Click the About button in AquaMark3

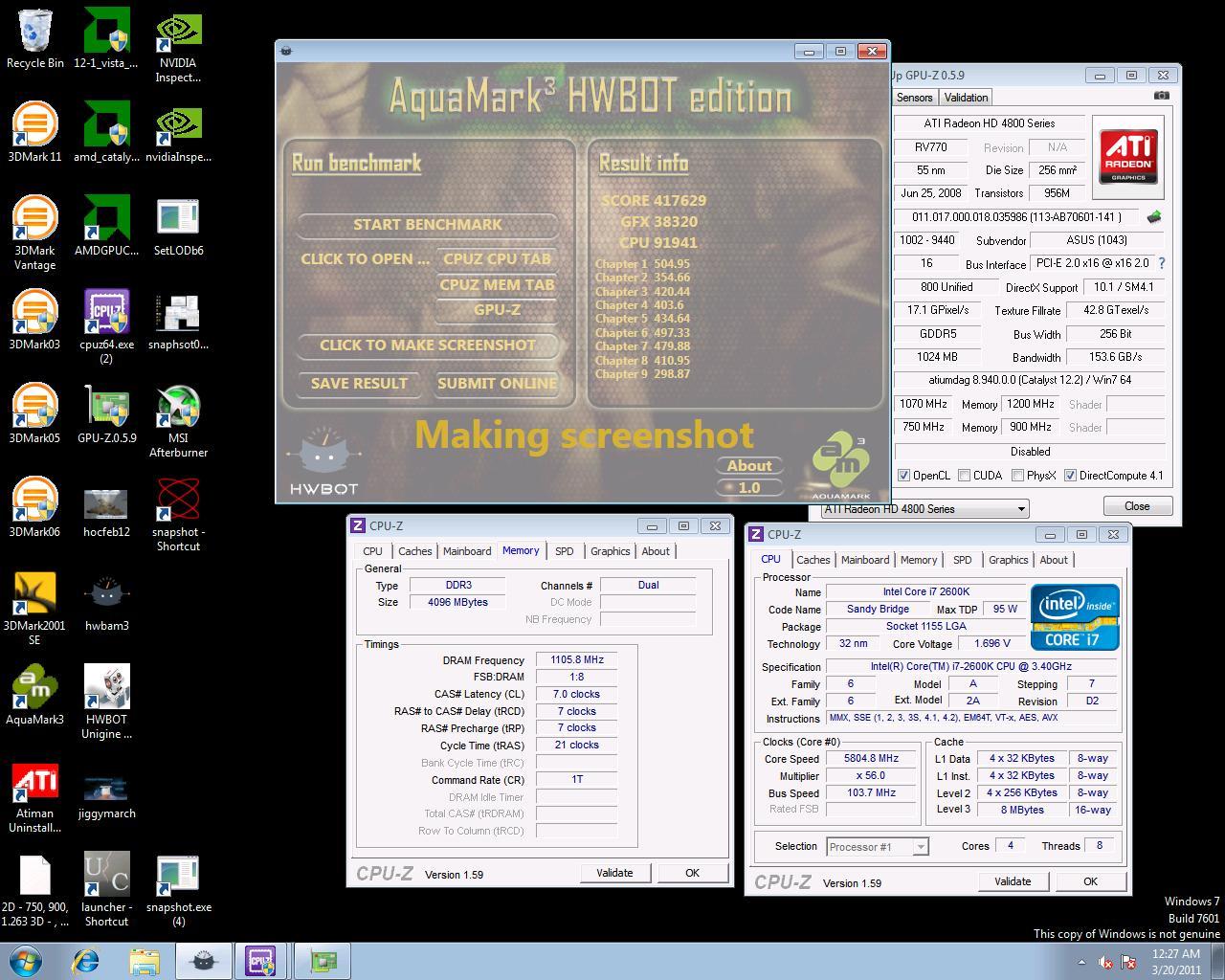point(749,466)
